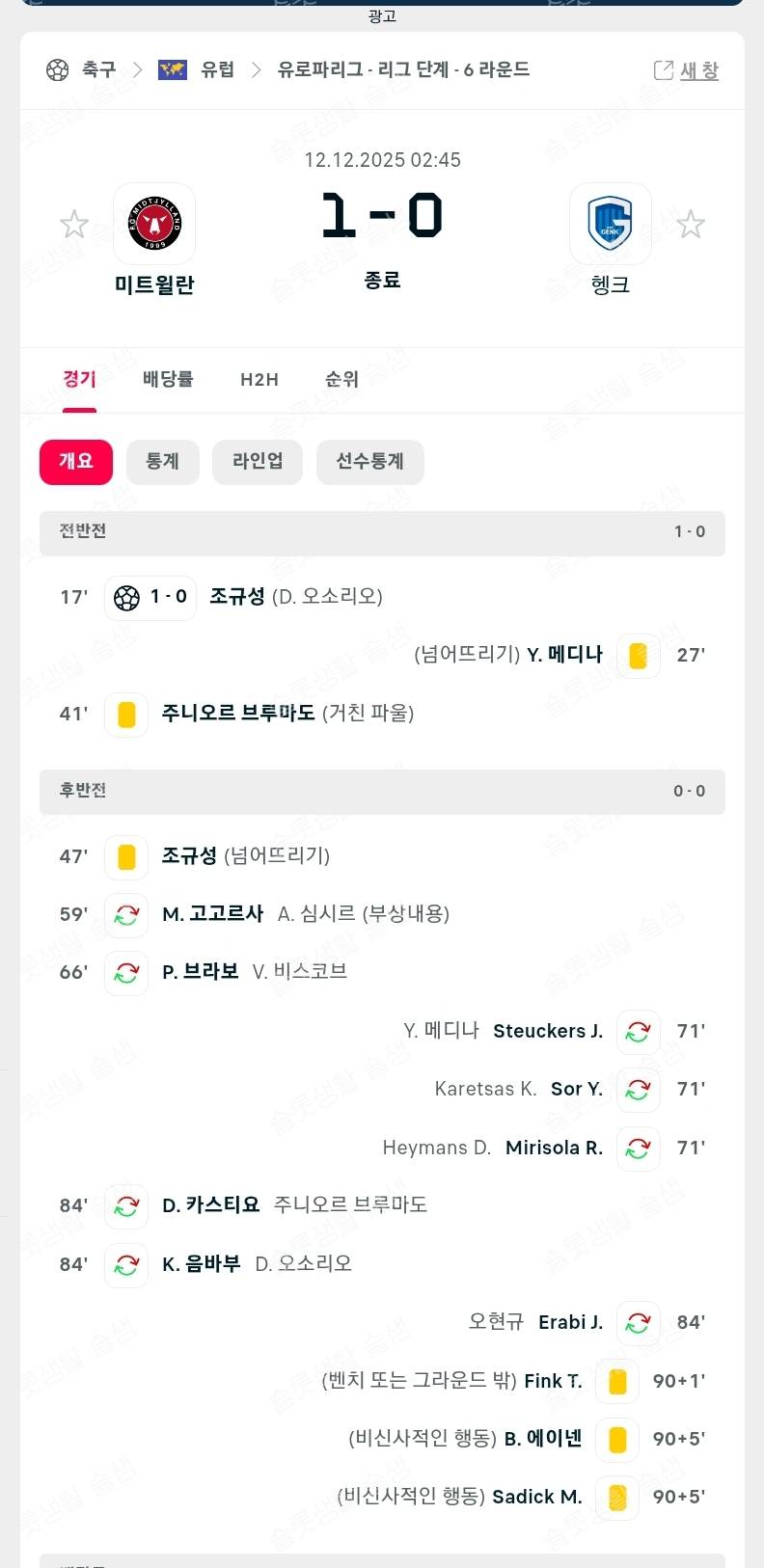Switch to the H2H tab
Viewport: 764px width, 1568px height.
(259, 379)
